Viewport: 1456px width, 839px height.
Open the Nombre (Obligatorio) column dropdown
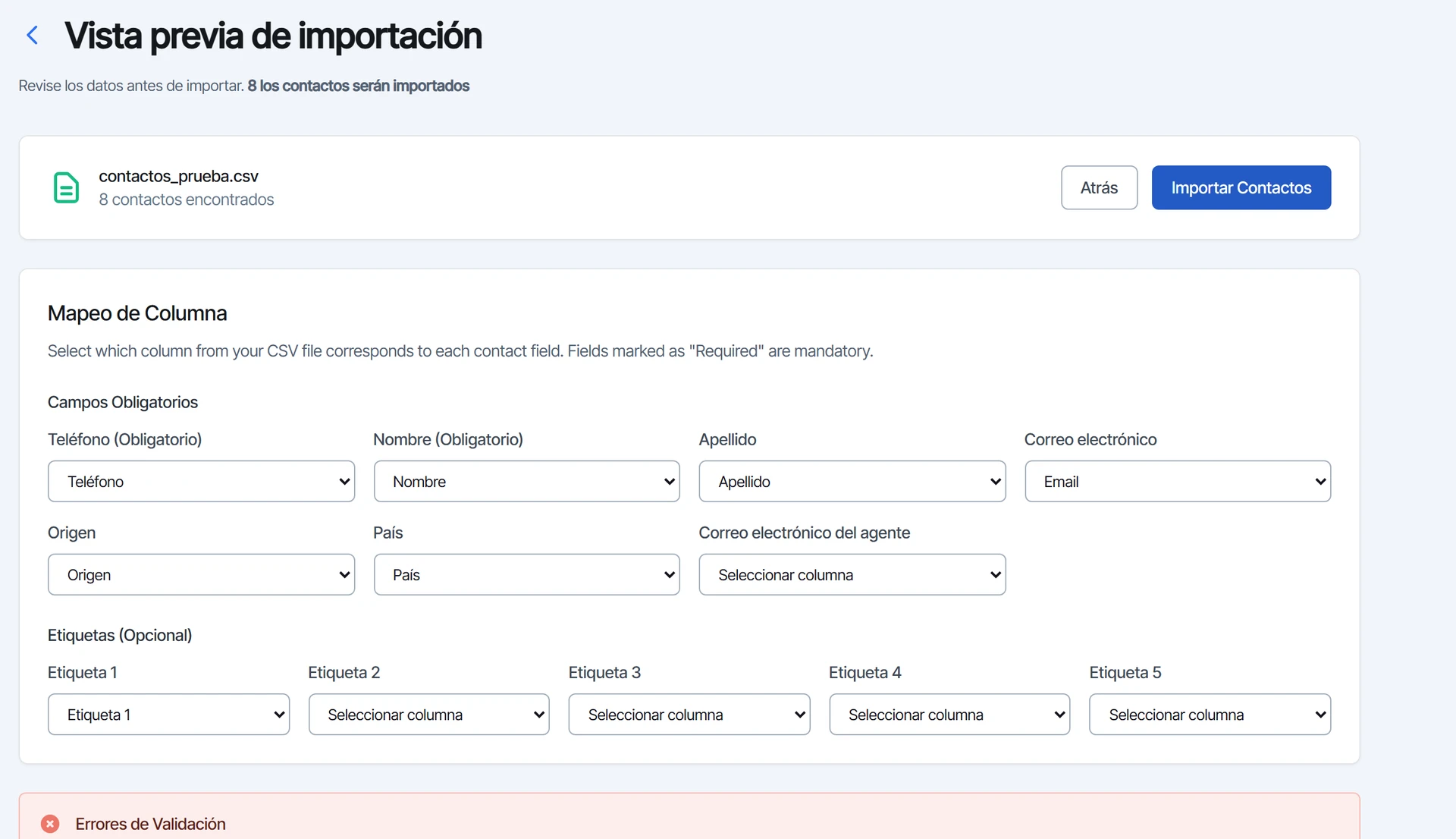pyautogui.click(x=526, y=481)
